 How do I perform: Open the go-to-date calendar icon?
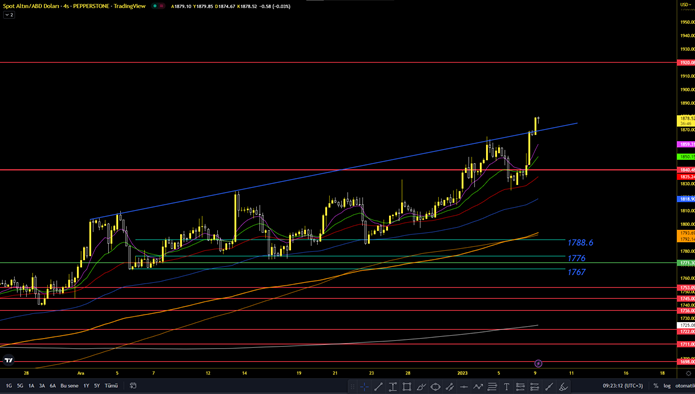(x=133, y=386)
